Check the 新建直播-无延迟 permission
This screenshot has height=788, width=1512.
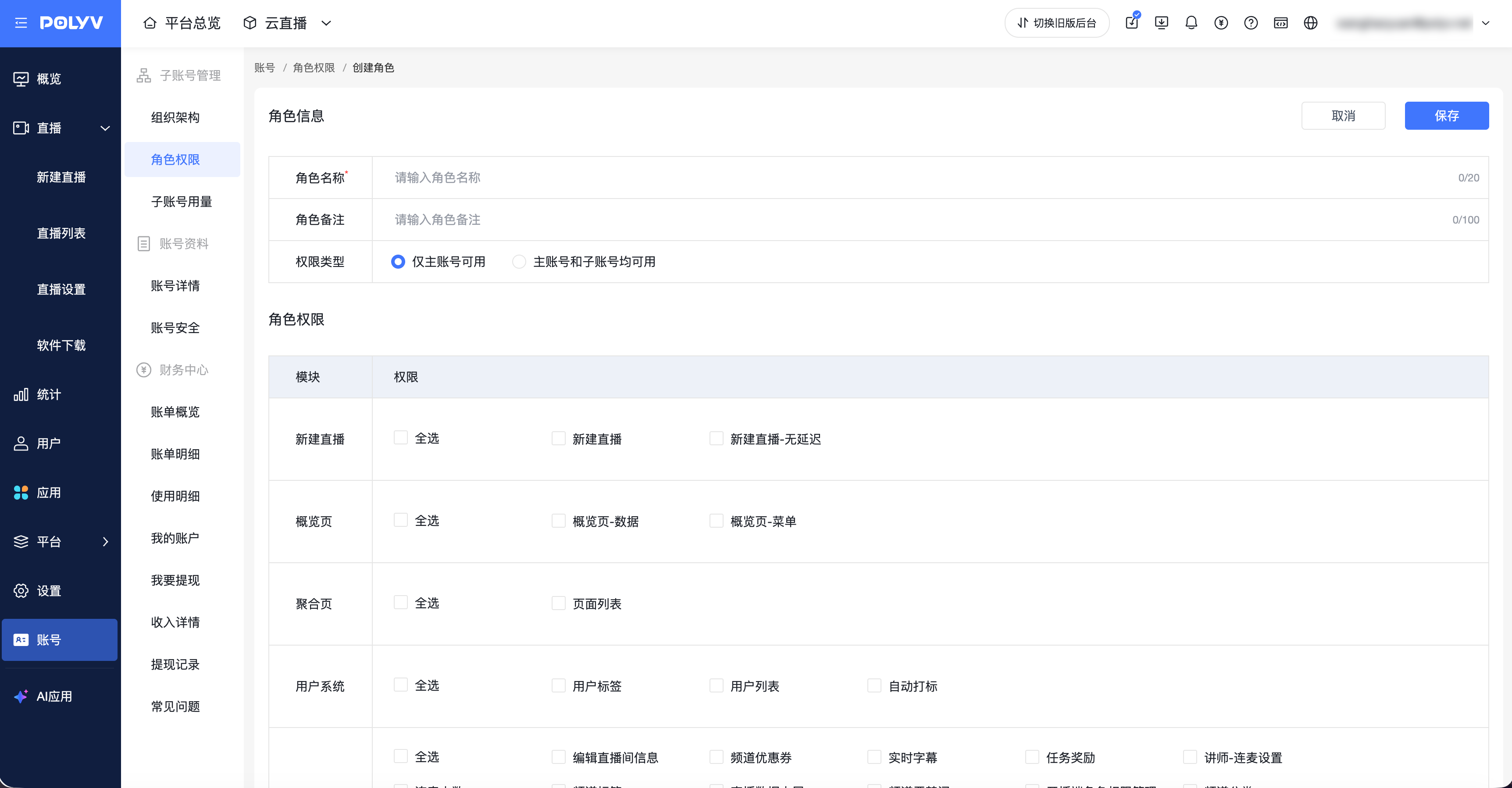pos(717,438)
